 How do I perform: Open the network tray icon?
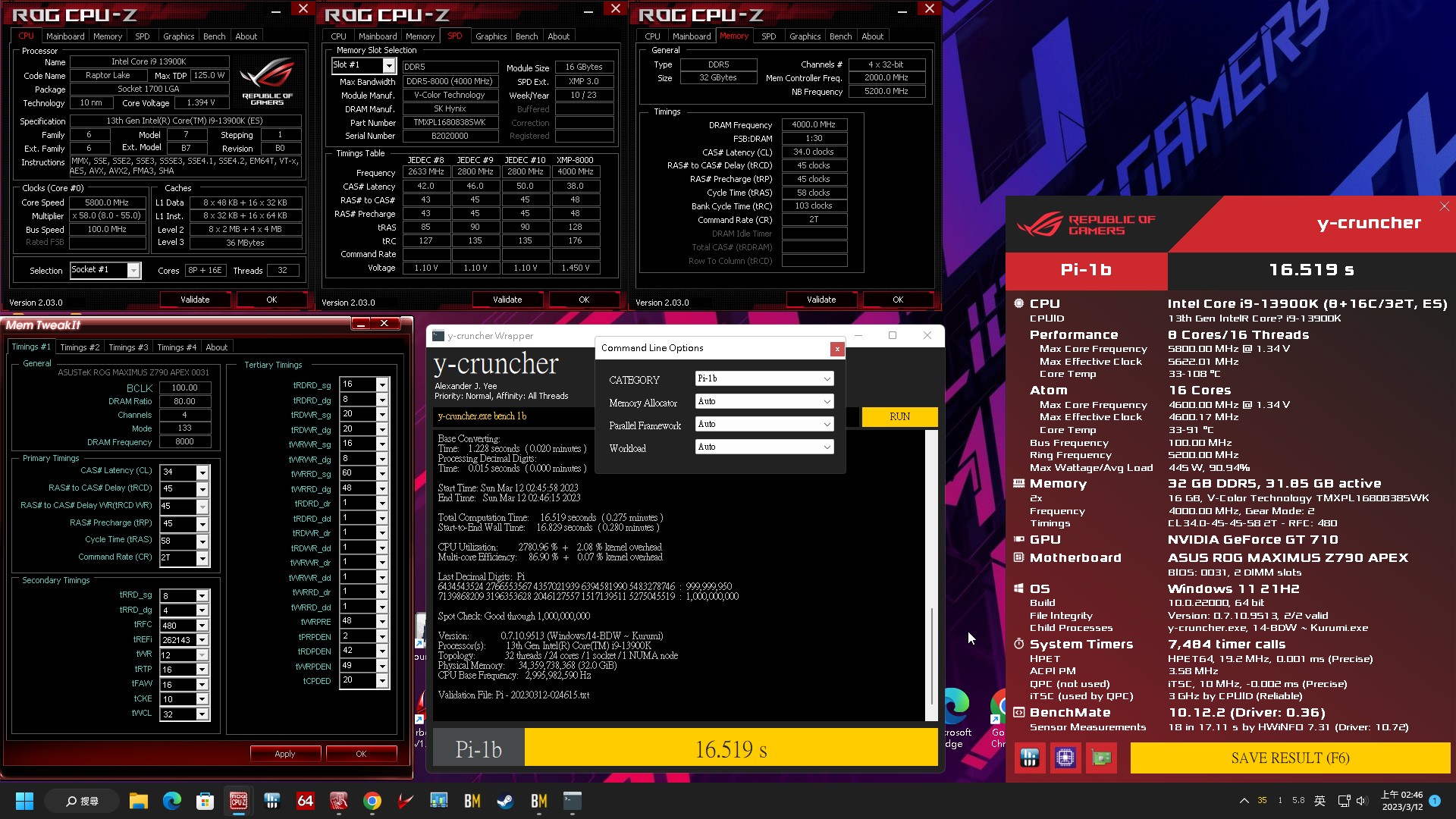(x=1344, y=801)
